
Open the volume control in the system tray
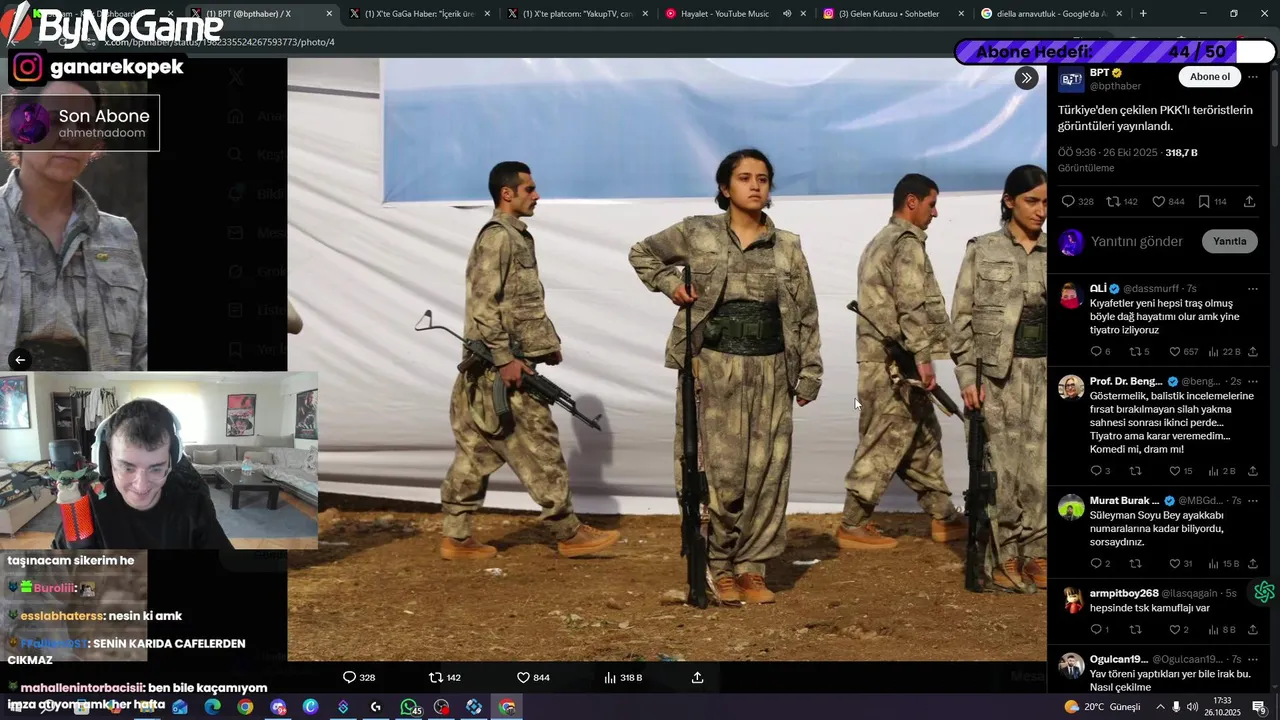click(x=1192, y=707)
